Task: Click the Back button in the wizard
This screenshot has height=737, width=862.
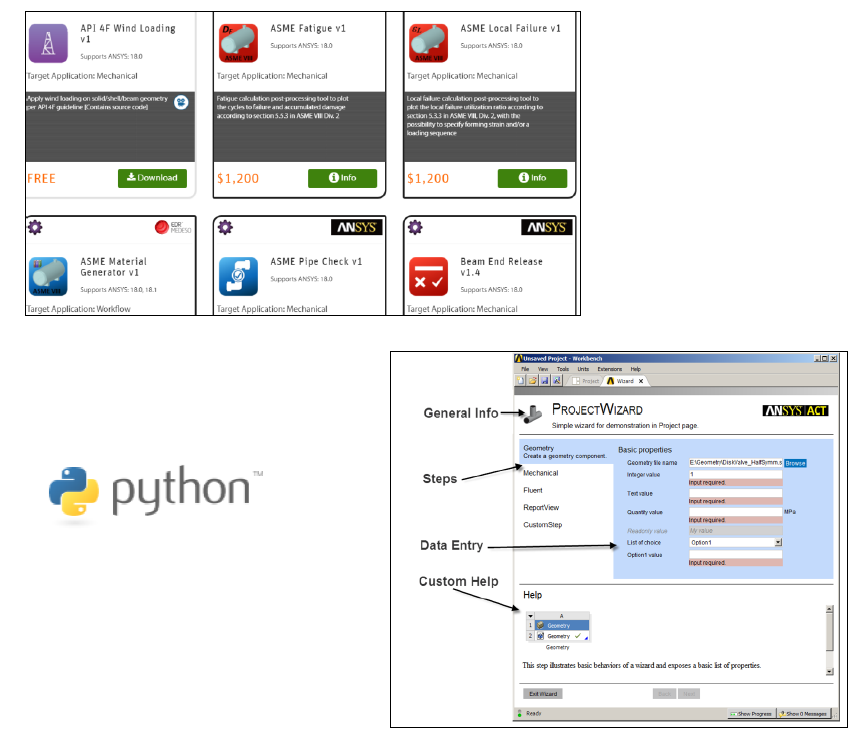Action: pyautogui.click(x=665, y=694)
